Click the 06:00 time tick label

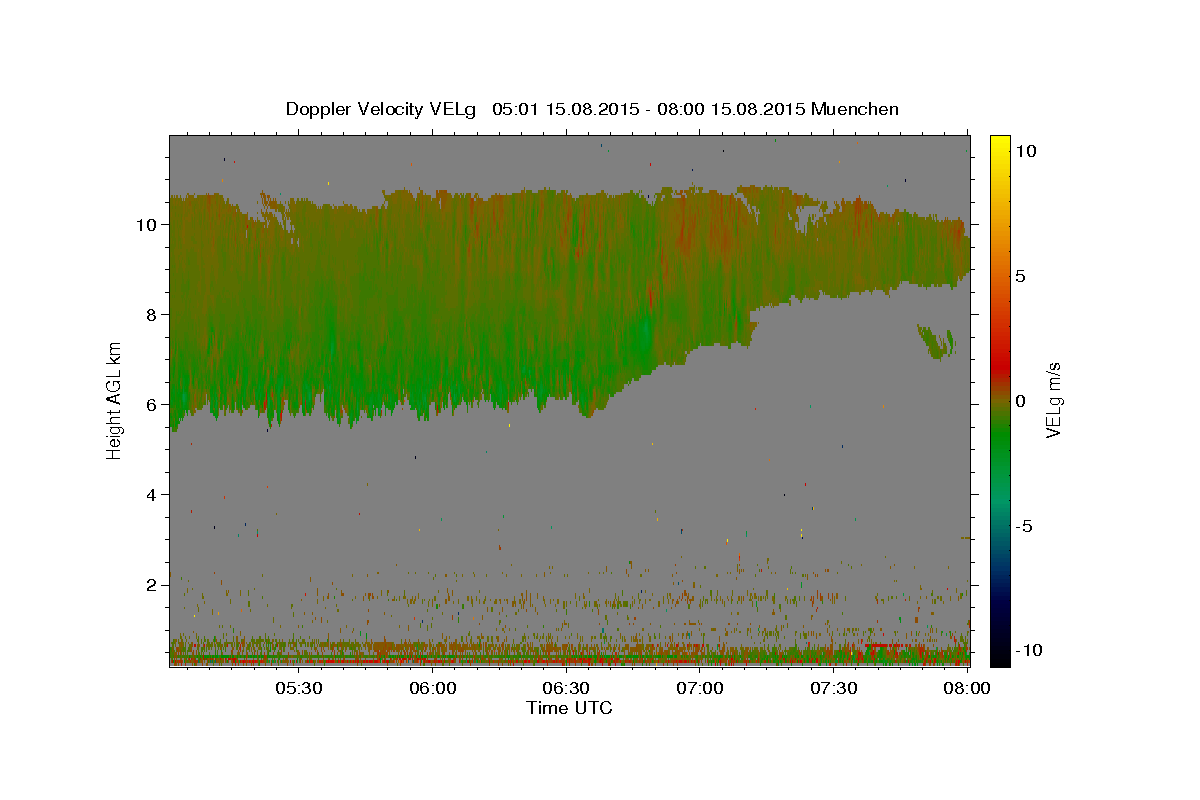click(x=433, y=688)
